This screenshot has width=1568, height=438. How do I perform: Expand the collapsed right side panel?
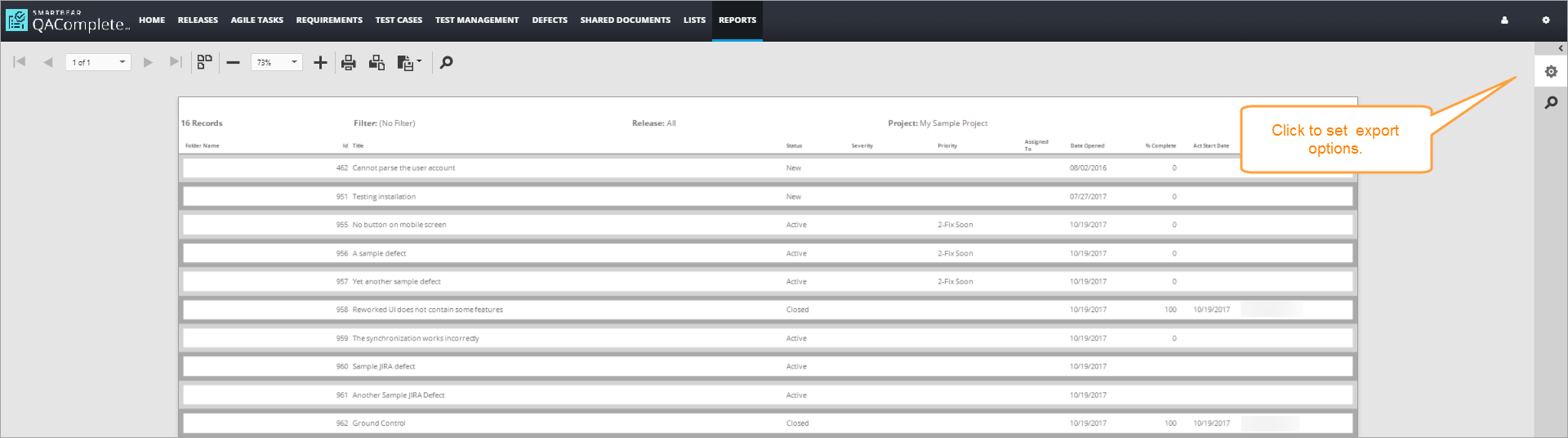(1560, 48)
